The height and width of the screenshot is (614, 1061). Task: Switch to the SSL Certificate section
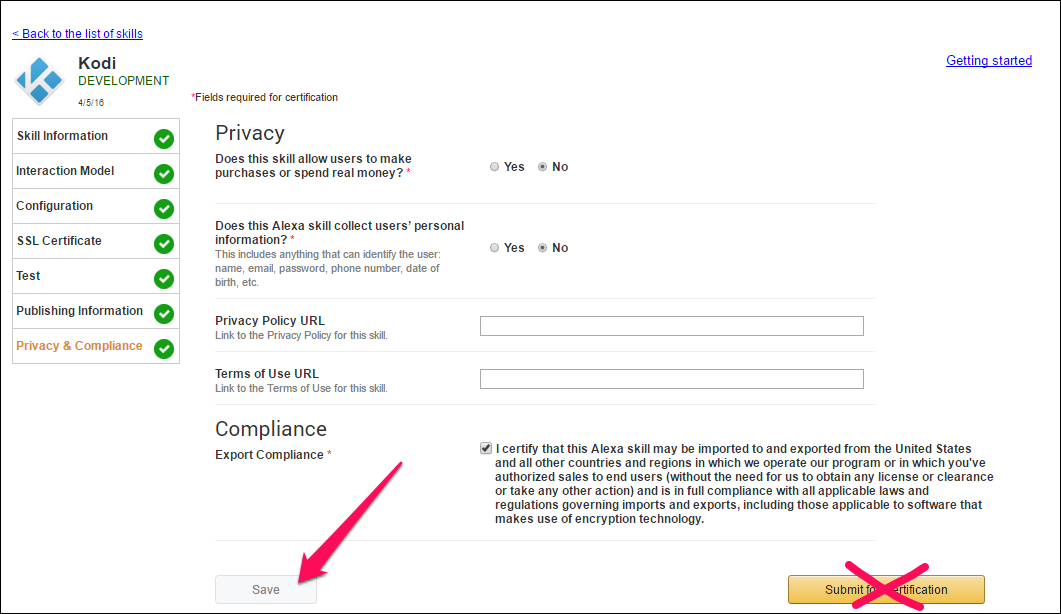(95, 241)
